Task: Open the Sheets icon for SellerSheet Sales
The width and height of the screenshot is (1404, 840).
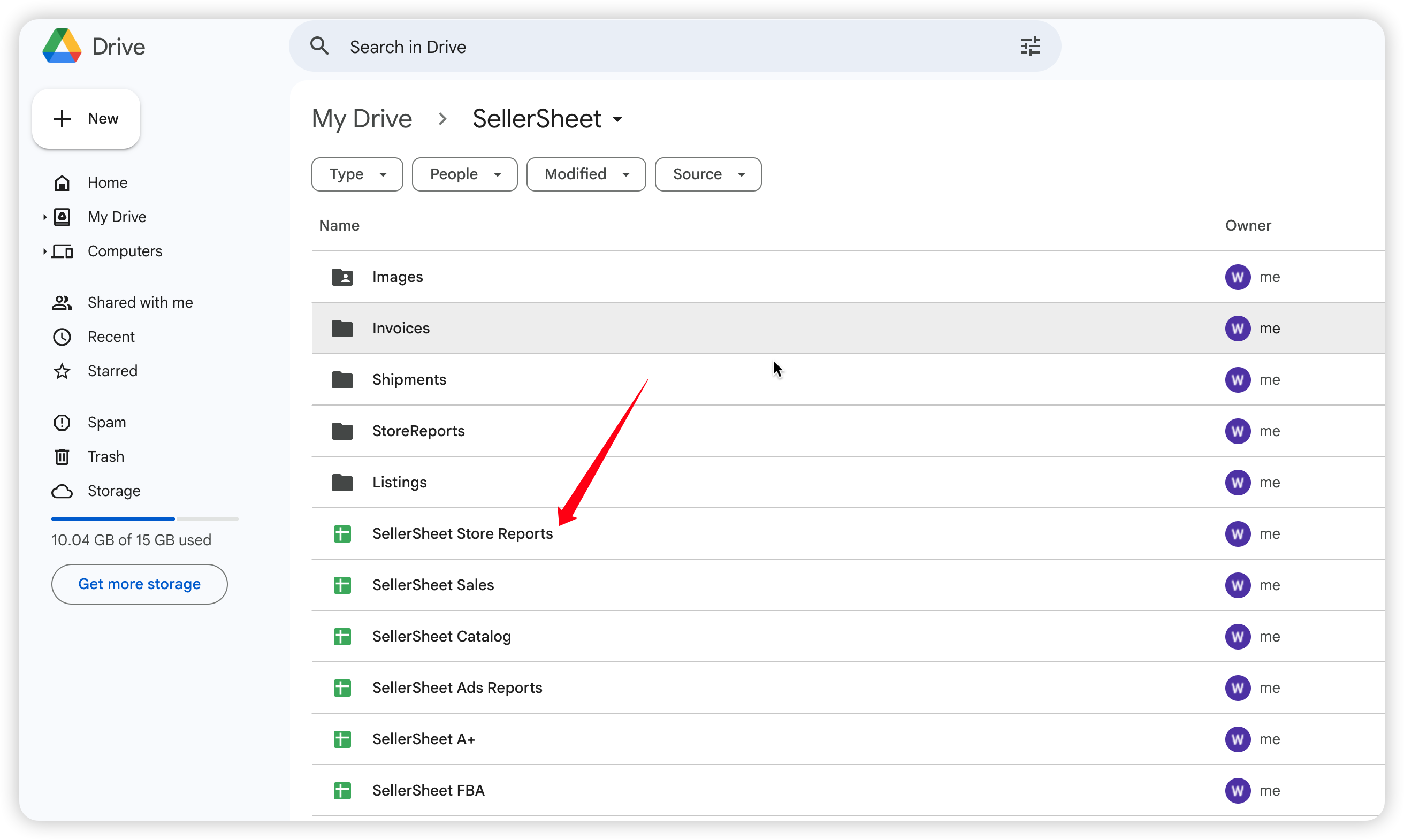Action: tap(342, 585)
